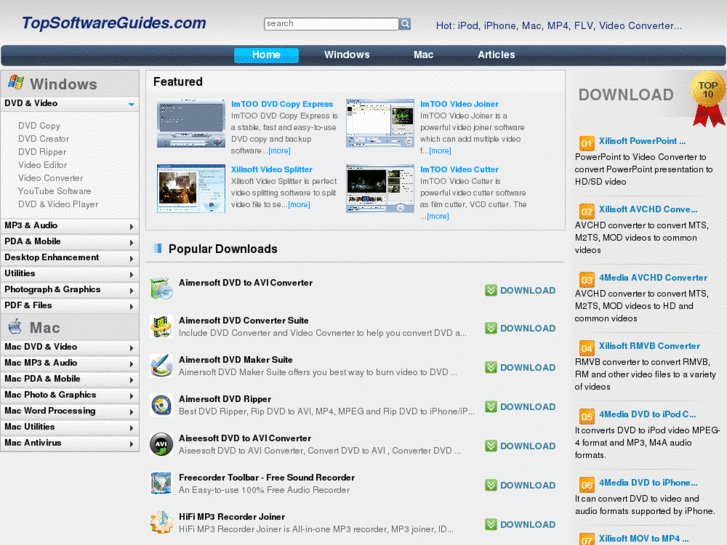Click Aimersoft DVD Converter Suite icon
Screen dimensions: 727x545
161,327
